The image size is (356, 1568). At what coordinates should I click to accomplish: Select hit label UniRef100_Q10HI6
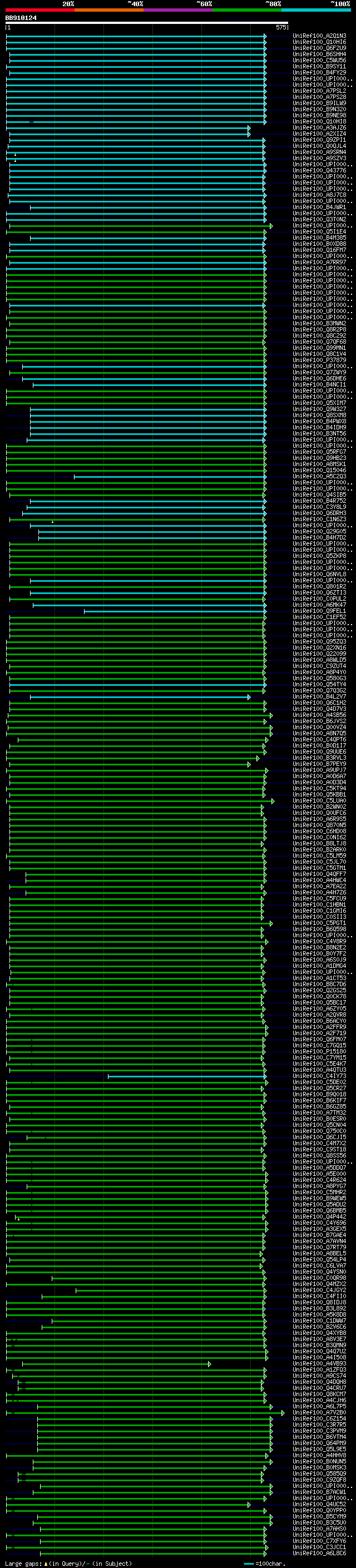[319, 42]
